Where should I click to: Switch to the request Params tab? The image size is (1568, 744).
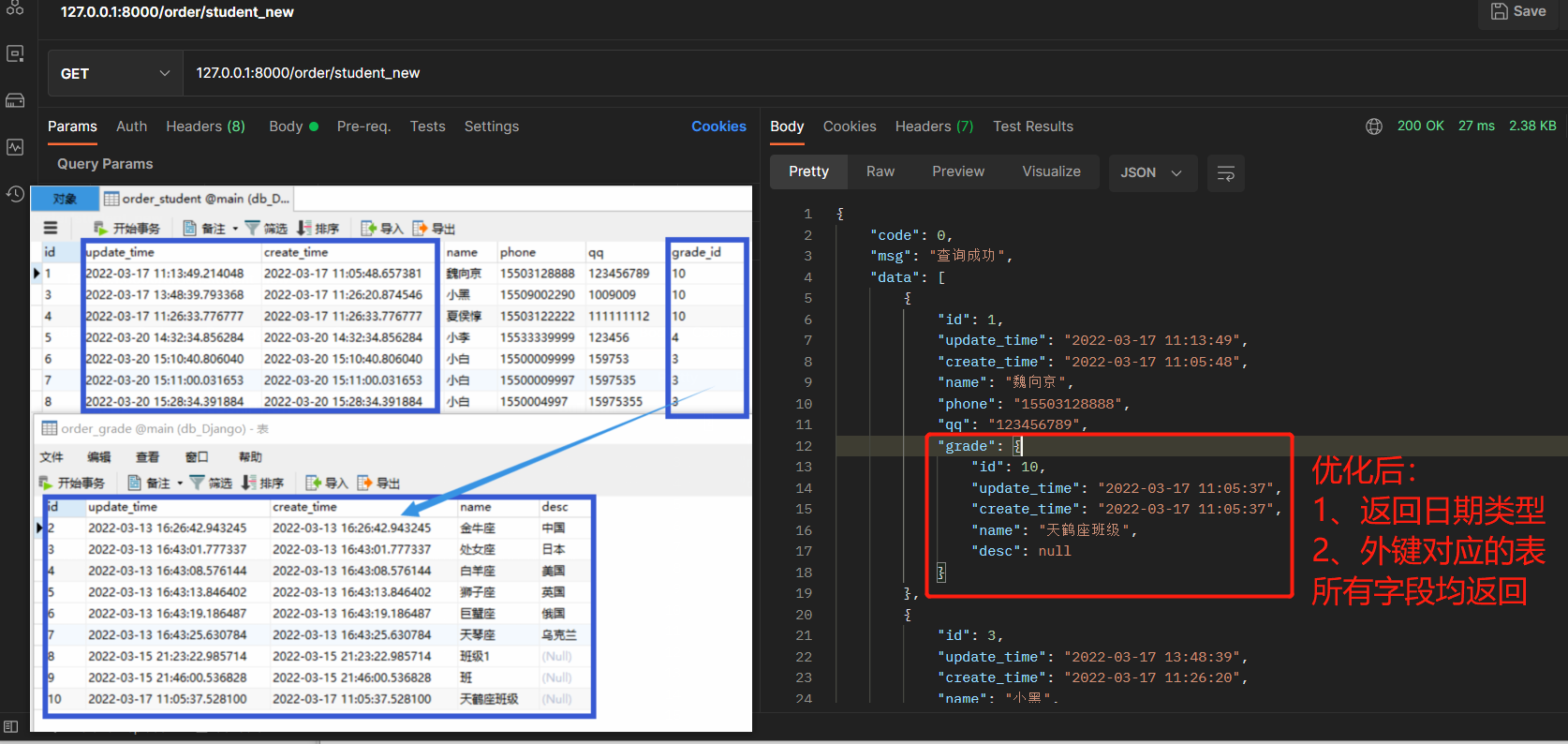click(72, 126)
